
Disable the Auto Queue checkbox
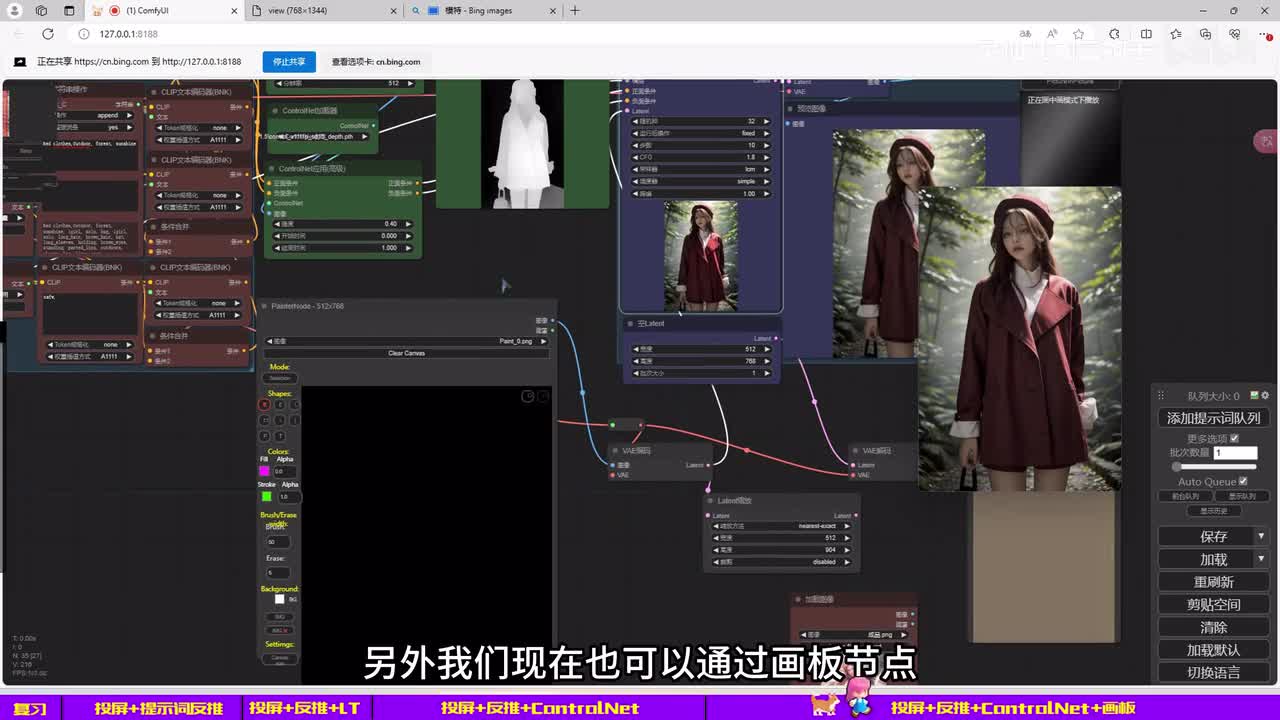pyautogui.click(x=1243, y=481)
